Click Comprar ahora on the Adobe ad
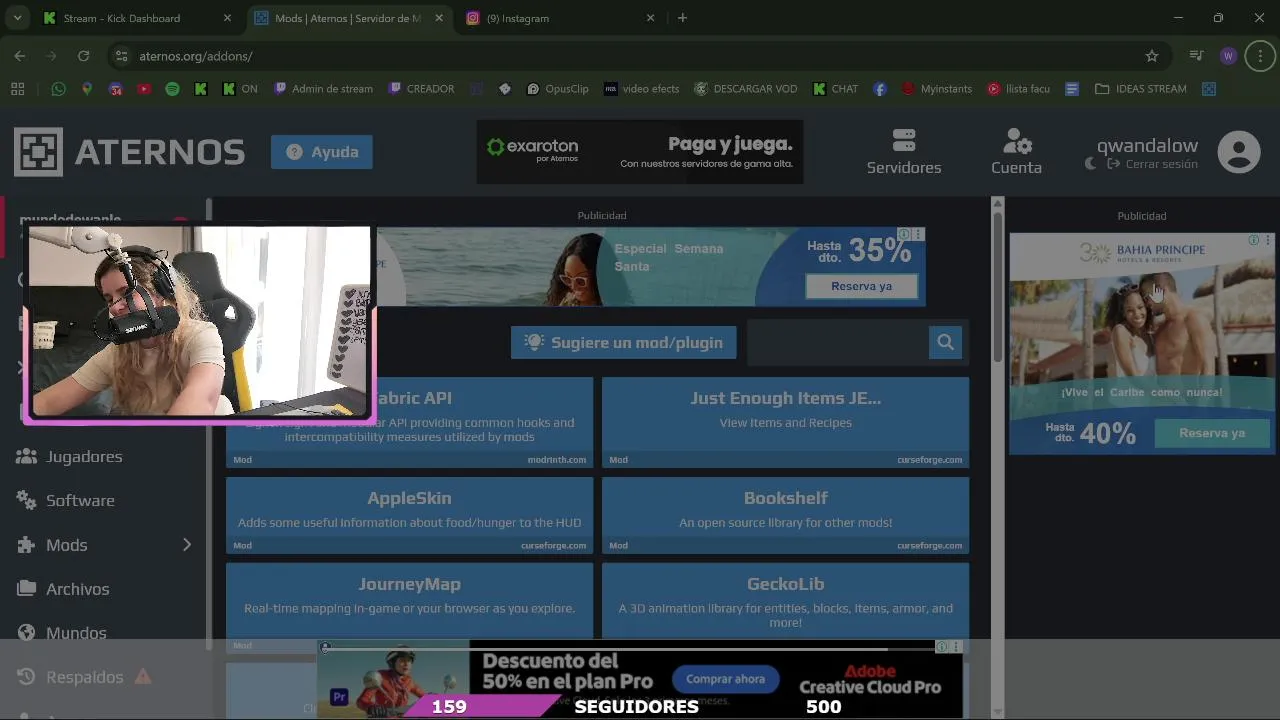Image resolution: width=1280 pixels, height=720 pixels. [725, 679]
